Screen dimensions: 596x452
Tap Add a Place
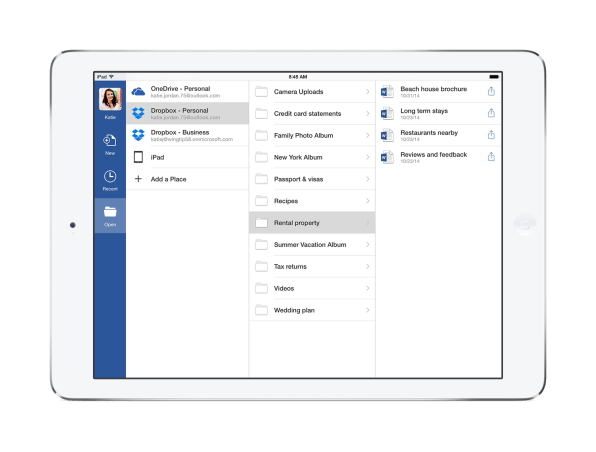pyautogui.click(x=187, y=179)
